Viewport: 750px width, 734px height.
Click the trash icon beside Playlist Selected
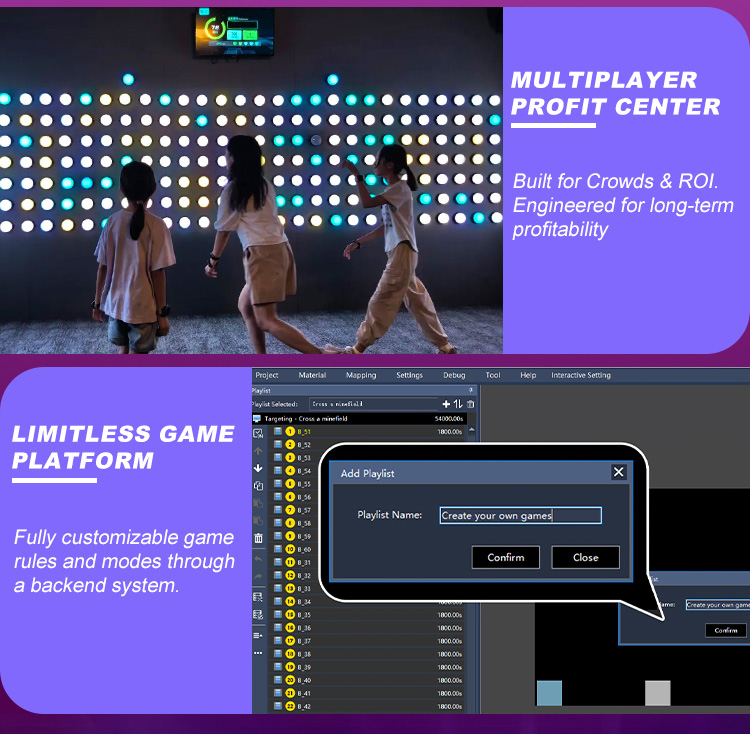(x=470, y=404)
